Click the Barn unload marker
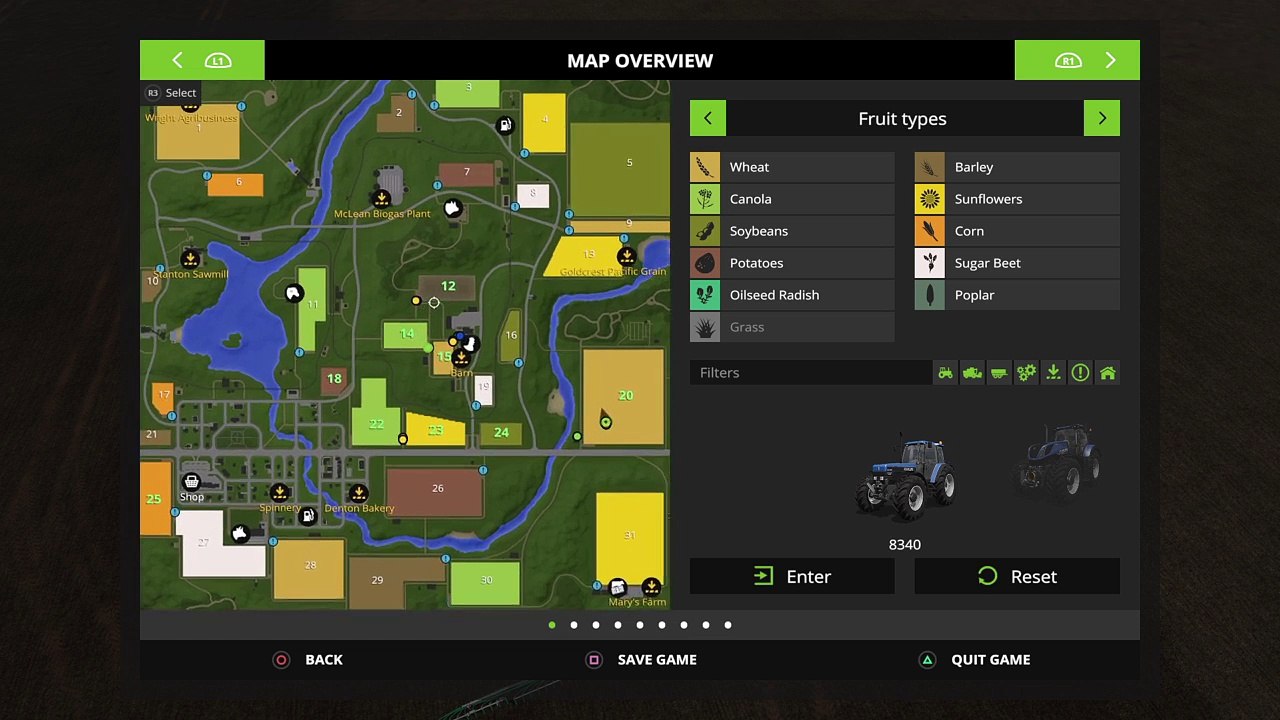 tap(461, 358)
